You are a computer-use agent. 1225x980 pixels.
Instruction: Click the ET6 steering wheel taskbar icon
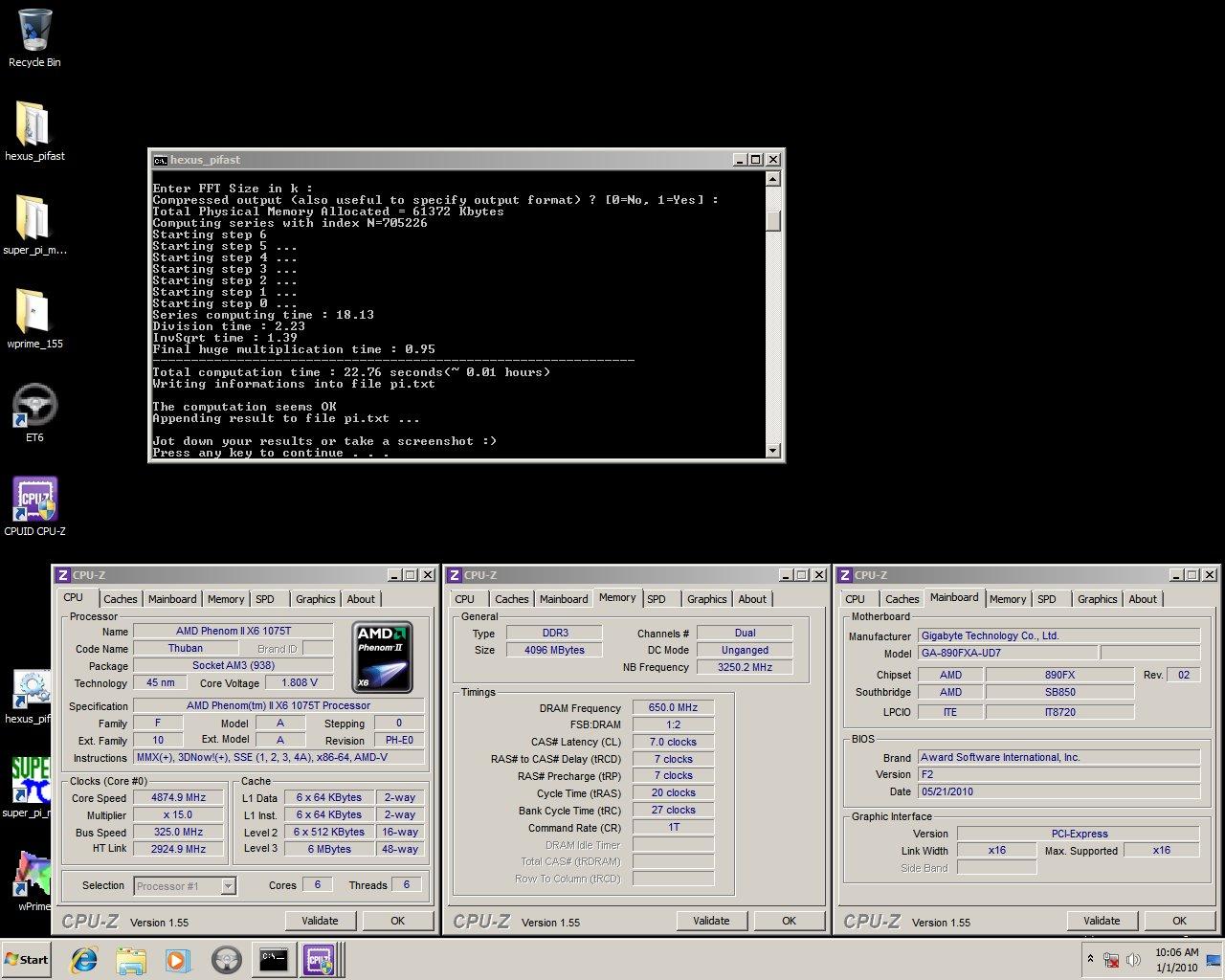coord(226,960)
